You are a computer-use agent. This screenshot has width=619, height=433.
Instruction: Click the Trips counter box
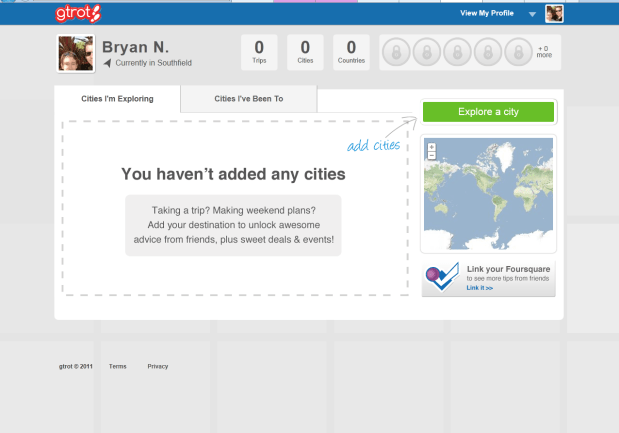[x=259, y=53]
